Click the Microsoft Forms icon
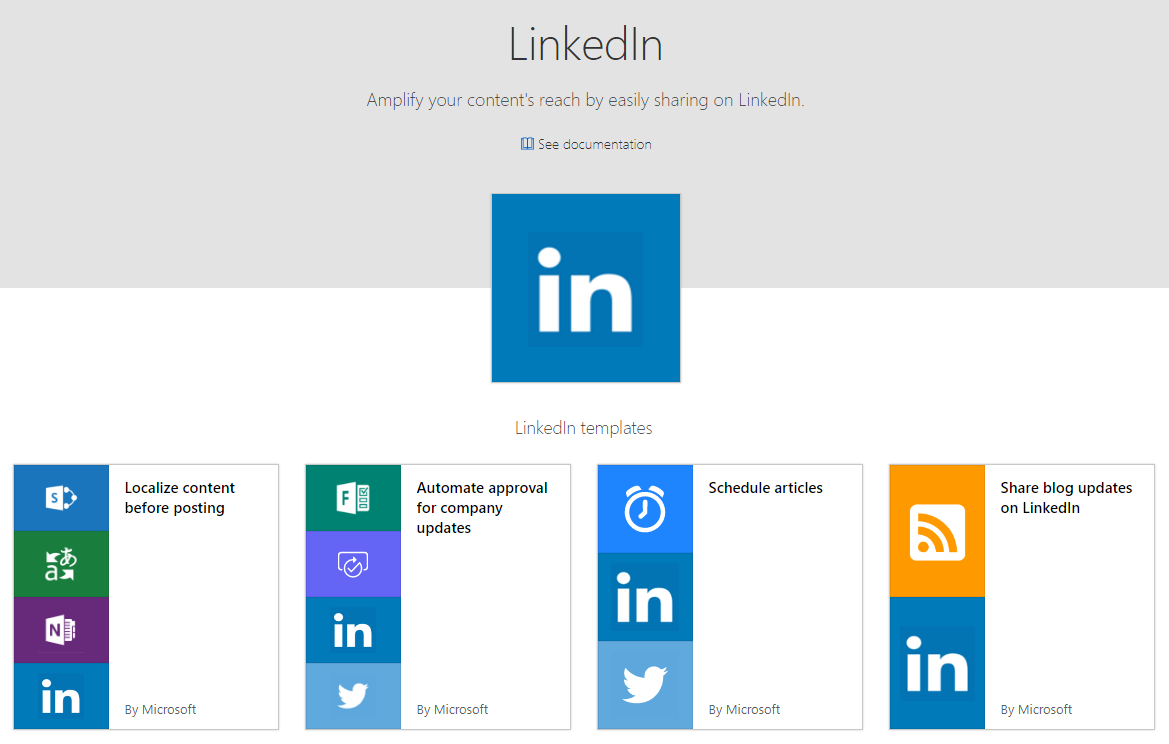The height and width of the screenshot is (744, 1169). pos(353,498)
